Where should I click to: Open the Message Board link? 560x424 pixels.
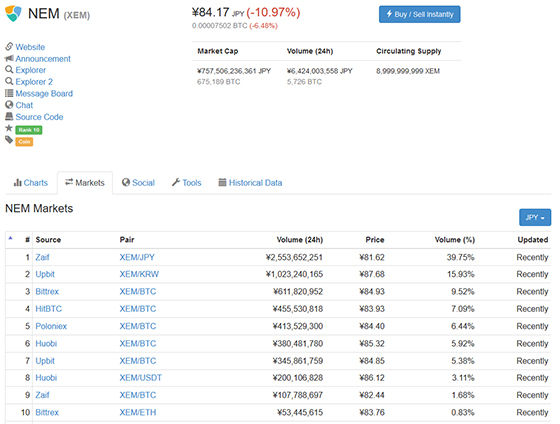[x=44, y=94]
